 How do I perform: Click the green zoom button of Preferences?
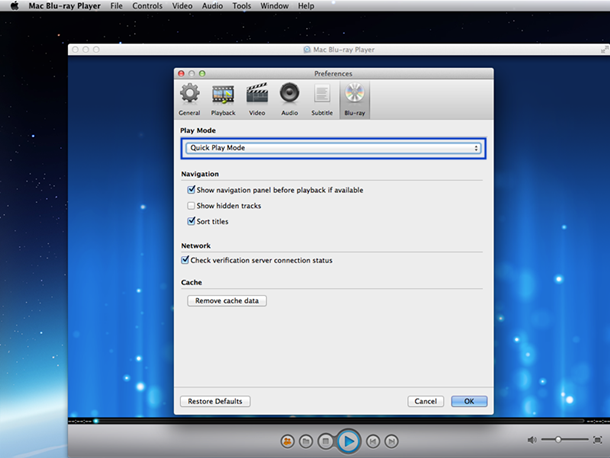[202, 73]
